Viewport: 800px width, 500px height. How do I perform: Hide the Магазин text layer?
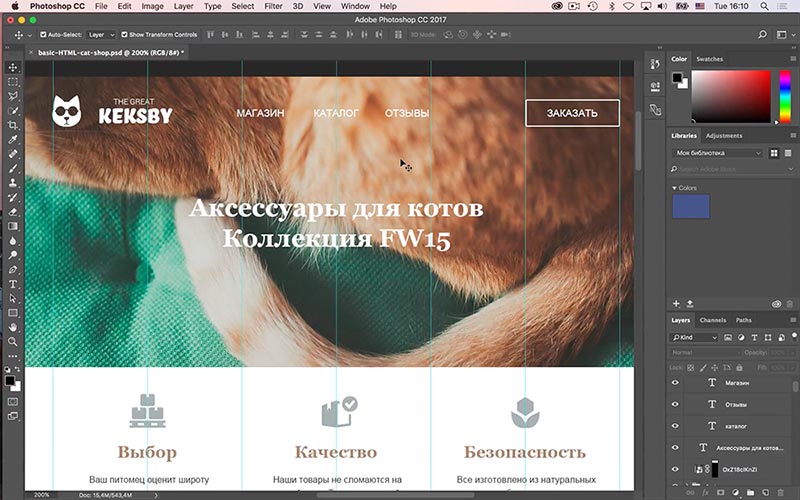point(675,383)
